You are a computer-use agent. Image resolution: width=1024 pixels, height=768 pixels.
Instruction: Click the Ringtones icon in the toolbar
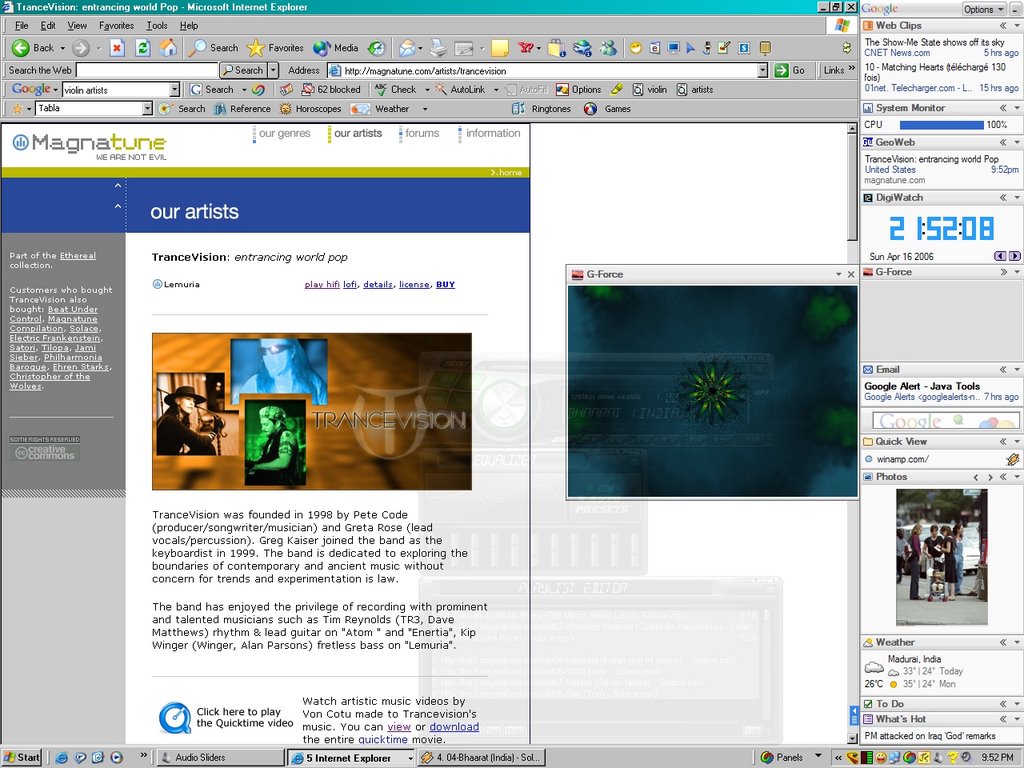point(519,109)
